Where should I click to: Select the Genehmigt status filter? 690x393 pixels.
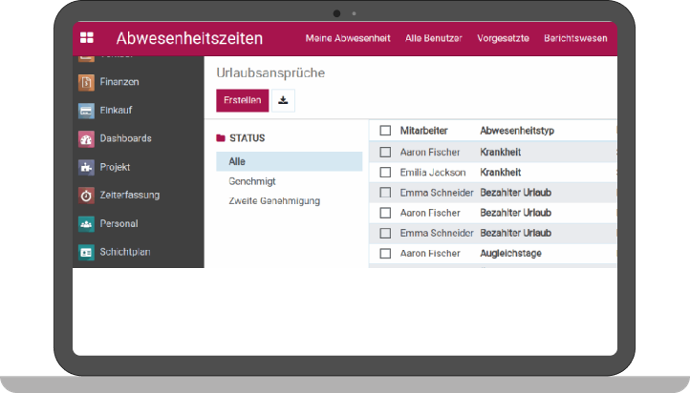[x=252, y=181]
